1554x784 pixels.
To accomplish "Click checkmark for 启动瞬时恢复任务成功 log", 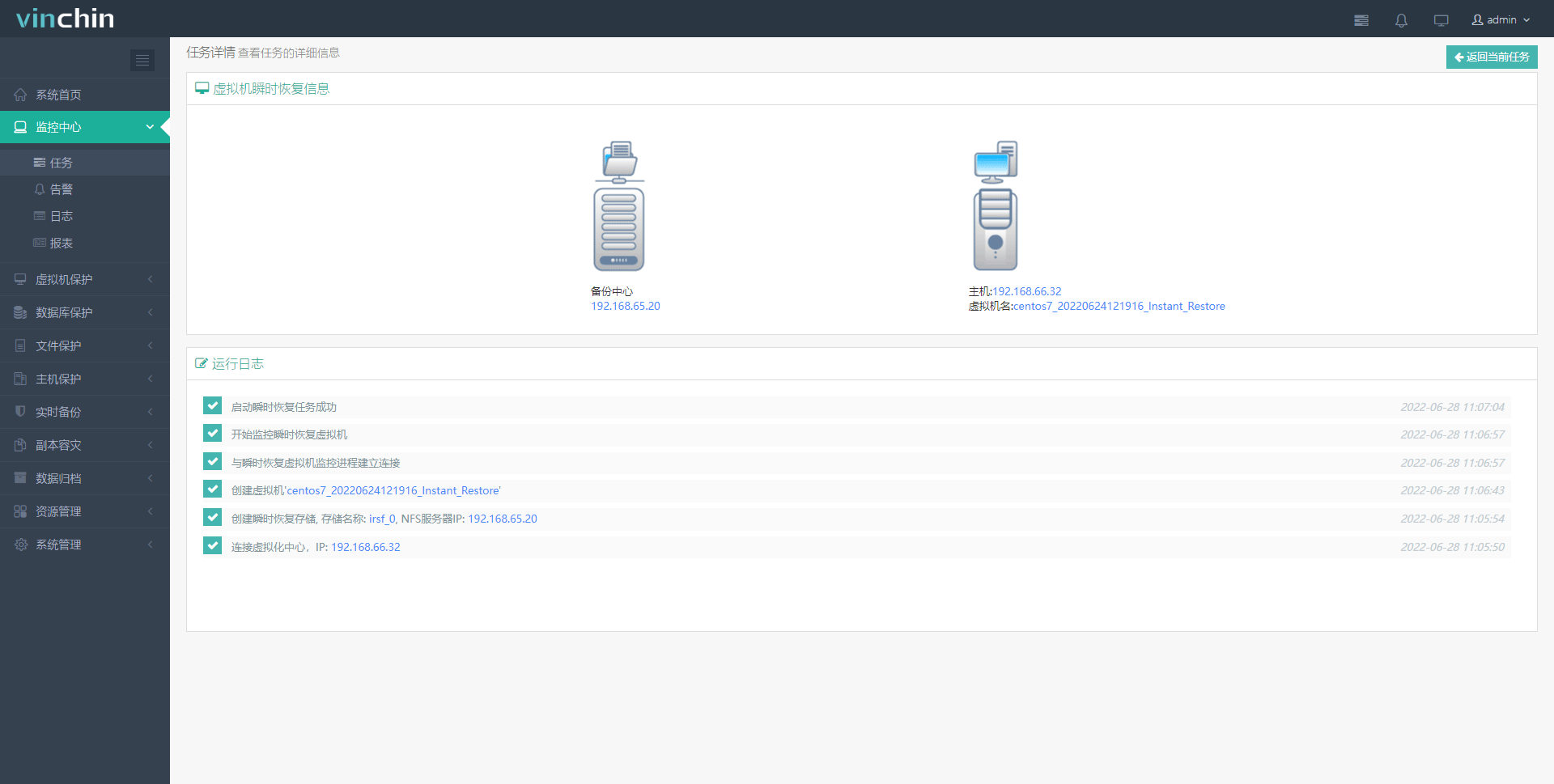I will tap(213, 405).
